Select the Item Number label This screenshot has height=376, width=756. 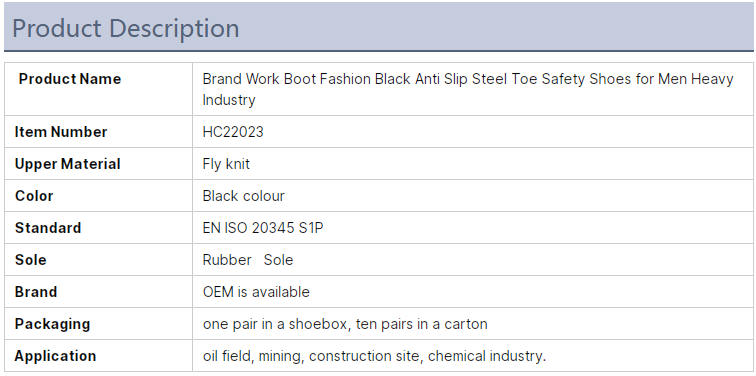tap(61, 132)
